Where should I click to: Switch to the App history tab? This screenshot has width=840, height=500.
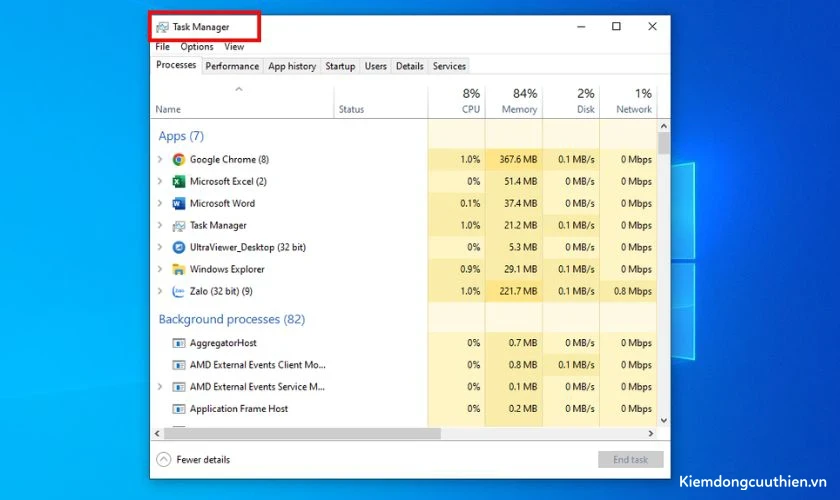point(292,66)
